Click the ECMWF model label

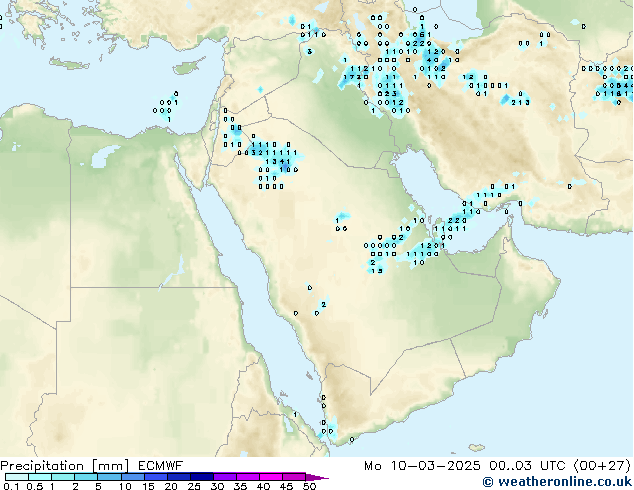(x=161, y=466)
